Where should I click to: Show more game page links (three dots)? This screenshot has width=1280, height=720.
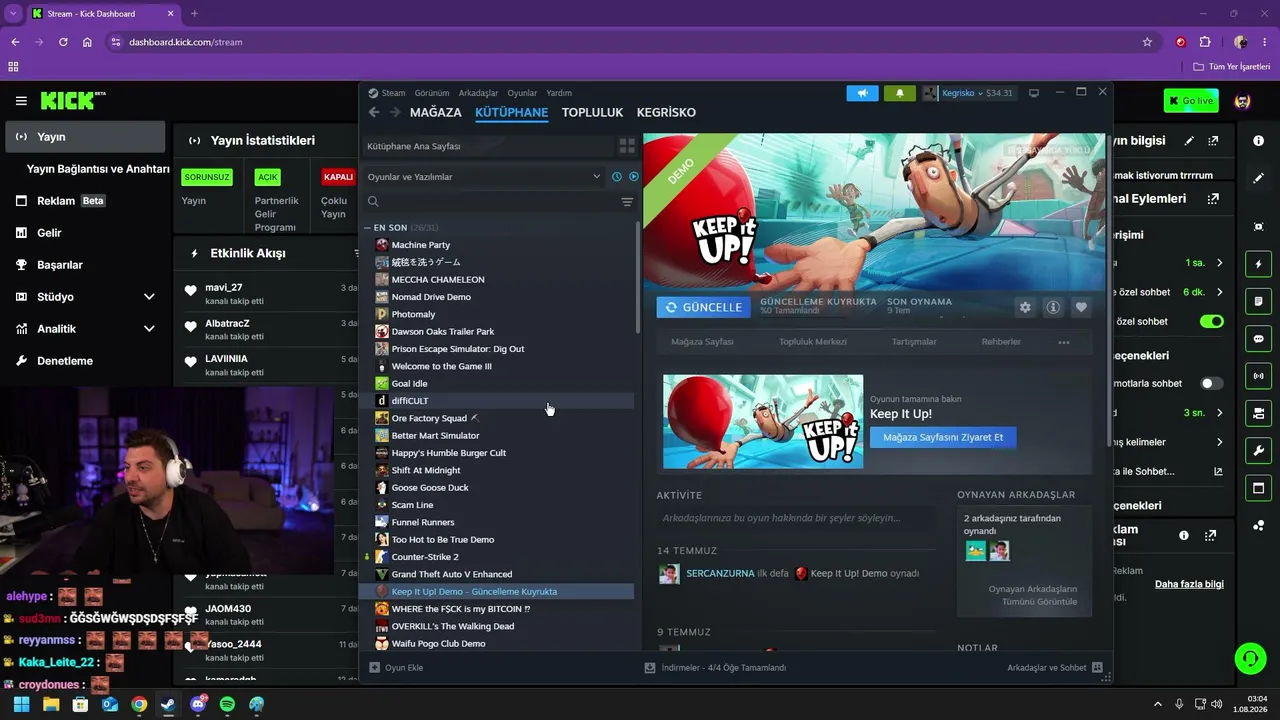[1063, 342]
